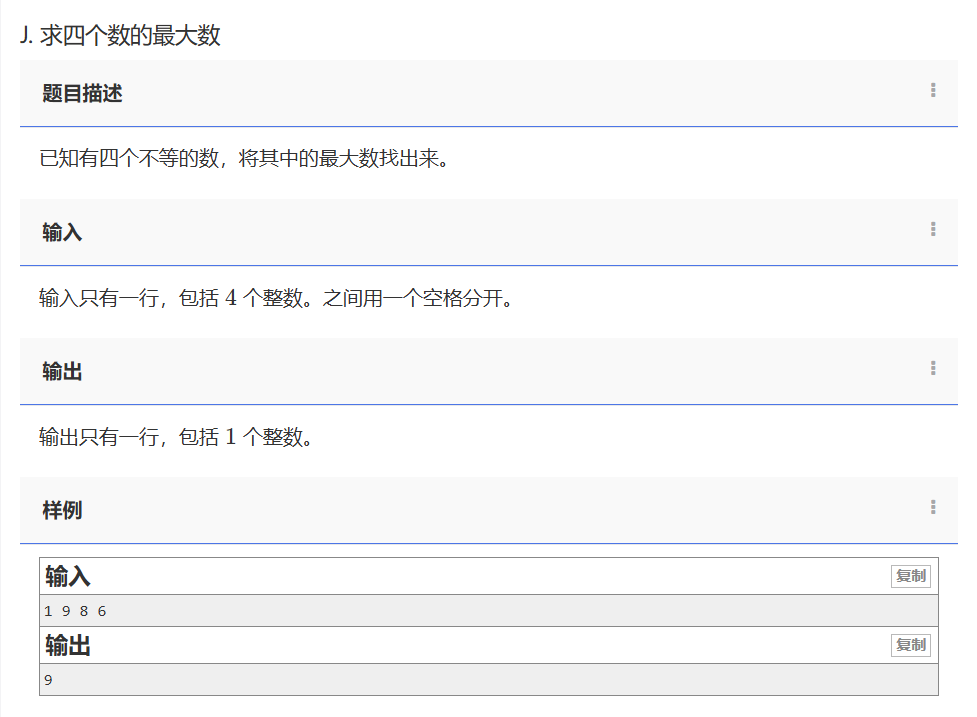Viewport: 977px width, 717px height.
Task: Click the 样例 section header
Action: [62, 511]
